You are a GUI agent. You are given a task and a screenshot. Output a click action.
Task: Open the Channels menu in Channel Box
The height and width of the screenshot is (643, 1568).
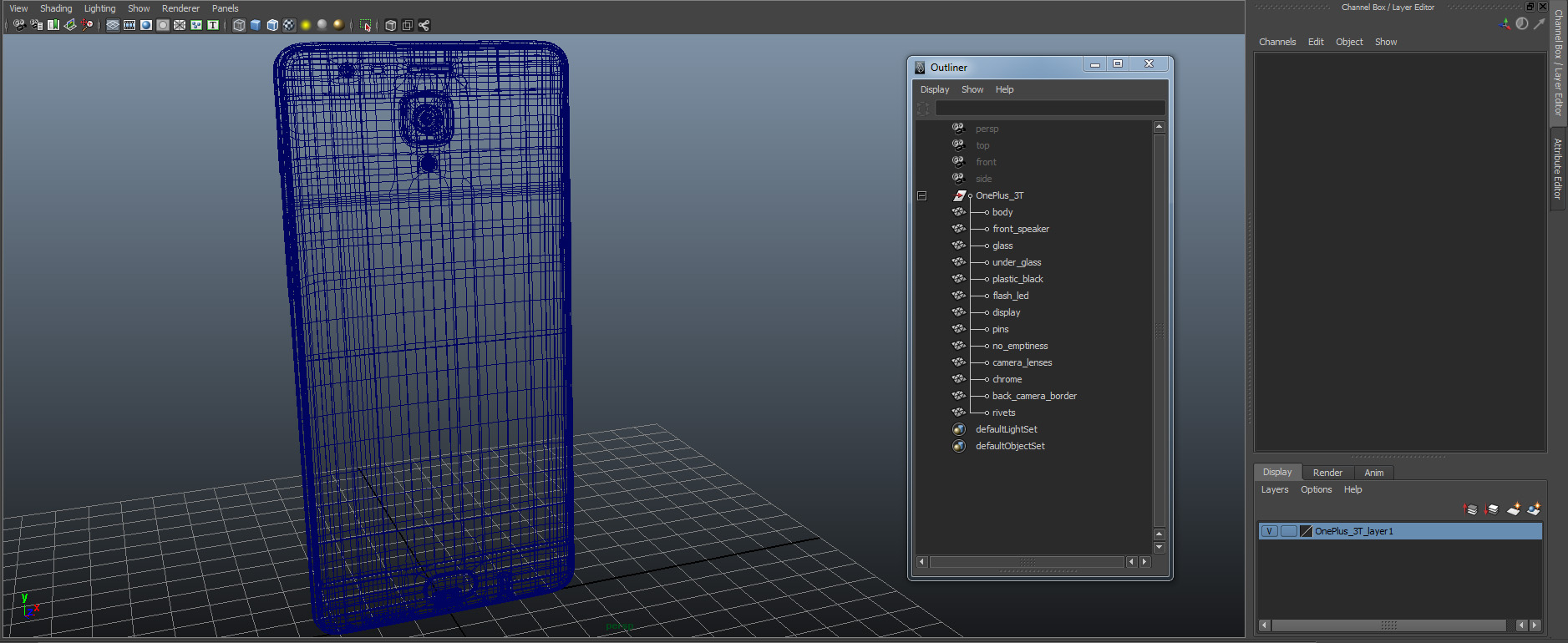click(1277, 42)
